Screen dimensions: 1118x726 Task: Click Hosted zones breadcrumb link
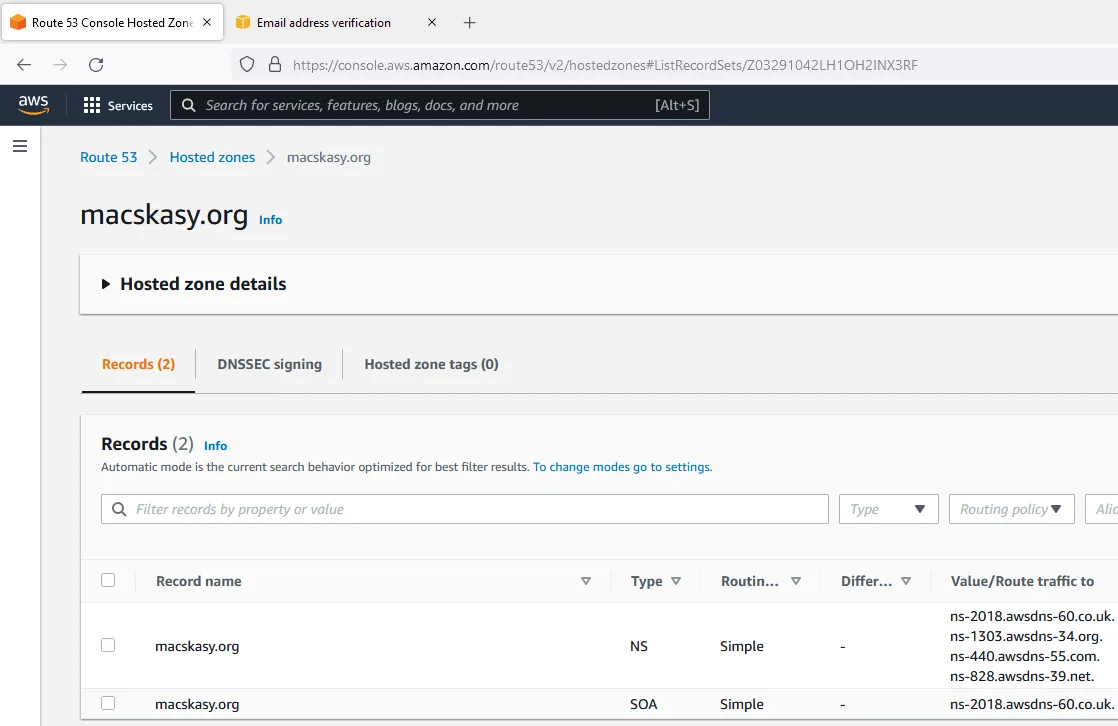(x=212, y=158)
